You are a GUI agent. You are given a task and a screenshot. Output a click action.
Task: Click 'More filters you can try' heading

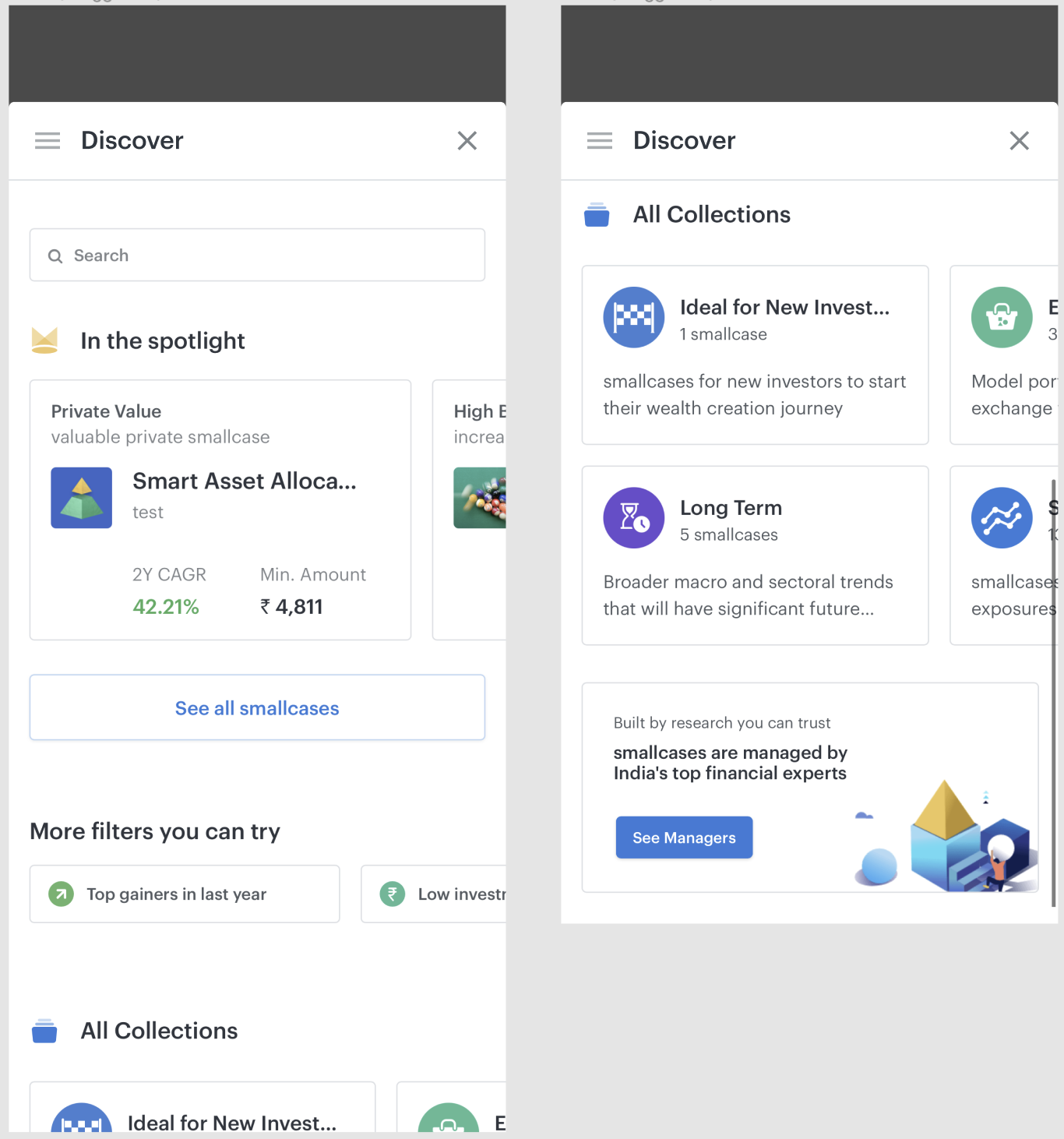click(155, 831)
